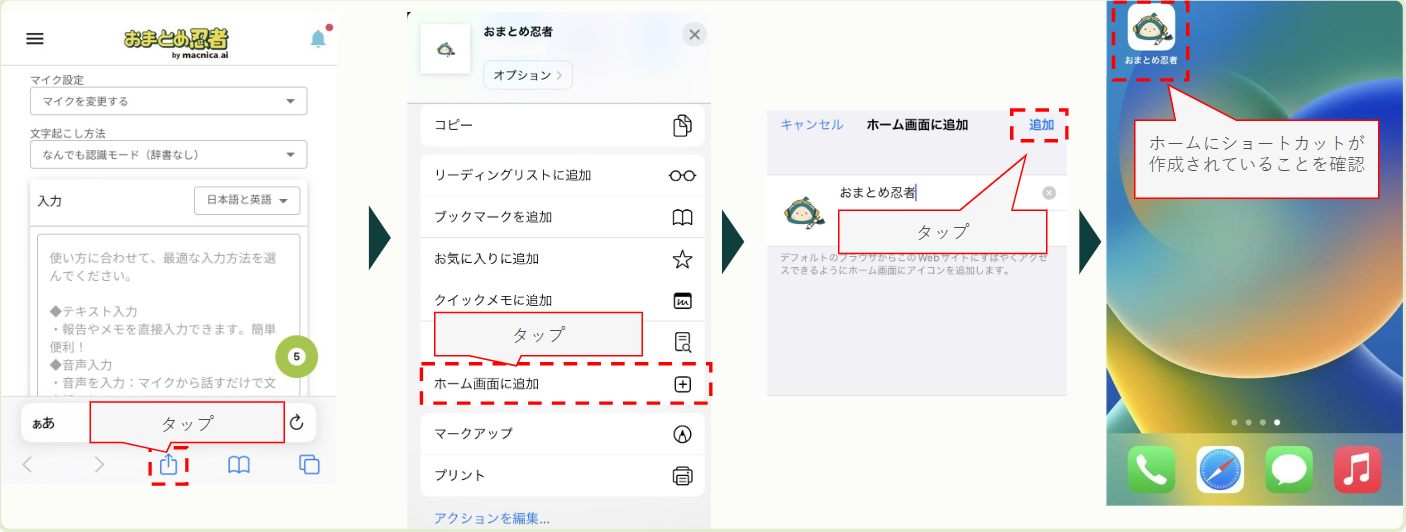Screen dimensions: 1406x532
Task: Tap the printer icon
Action: [x=683, y=476]
